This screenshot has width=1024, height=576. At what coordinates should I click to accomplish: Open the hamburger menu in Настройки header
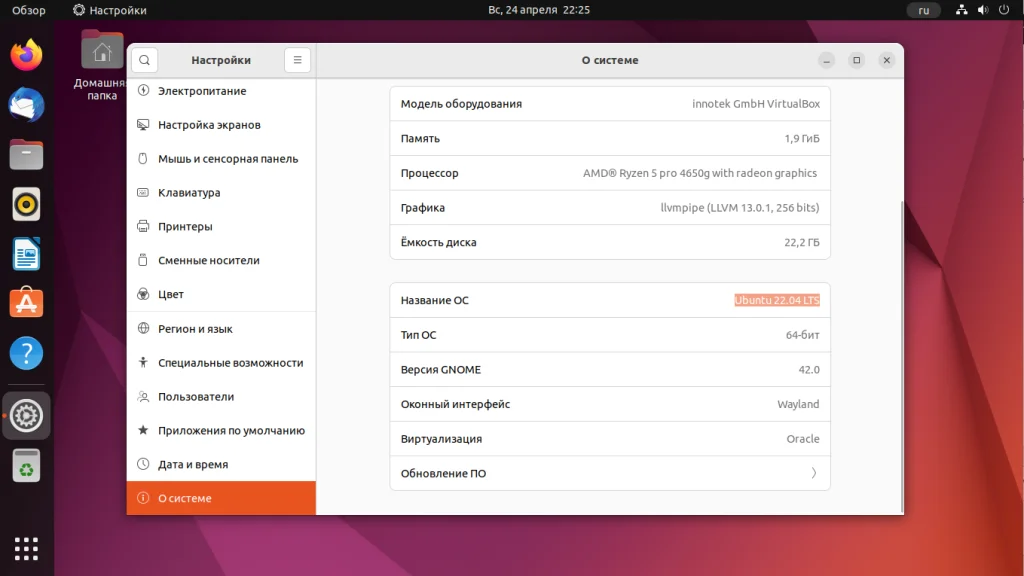[x=297, y=60]
